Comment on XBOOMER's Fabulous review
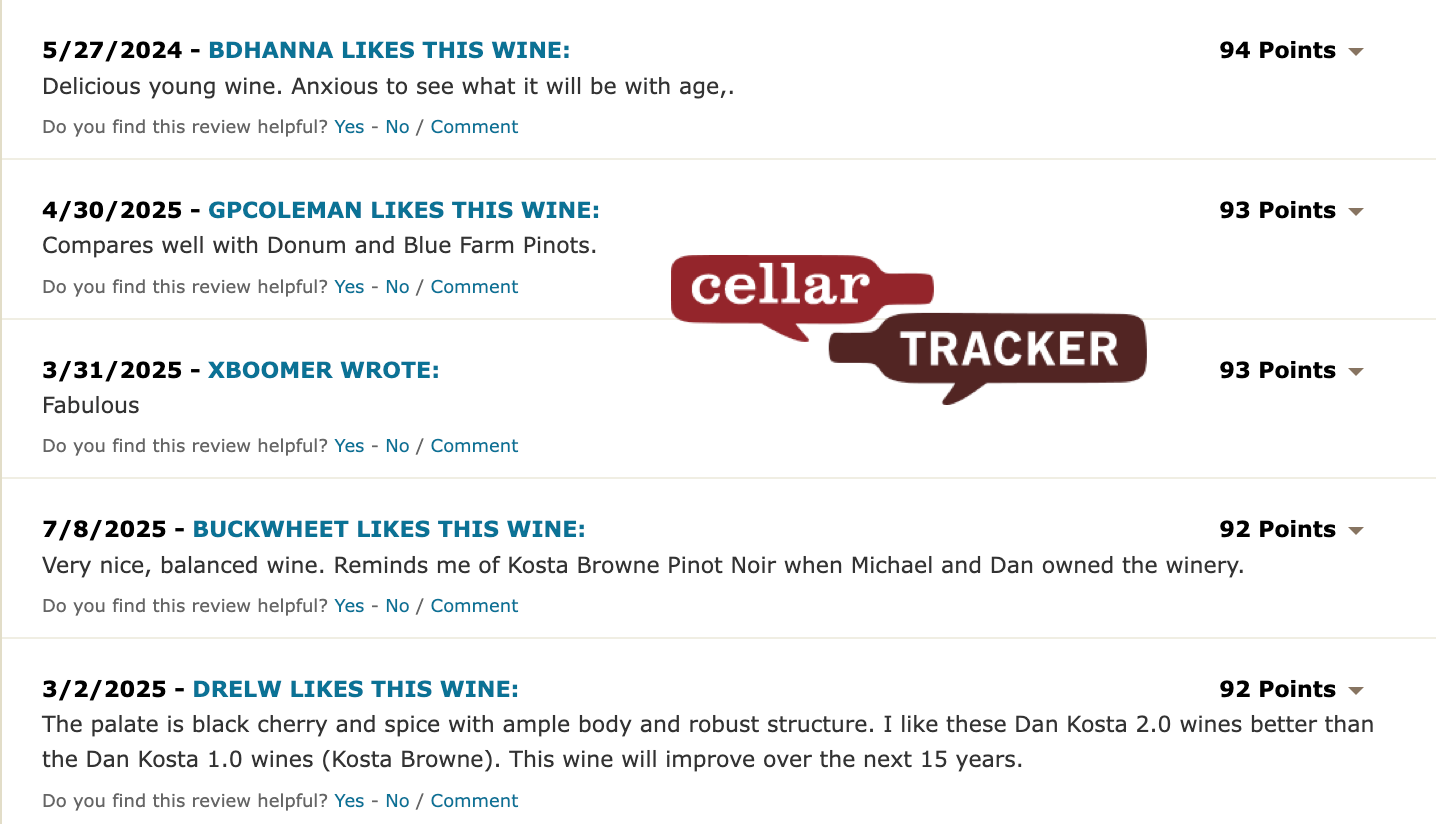Image resolution: width=1436 pixels, height=824 pixels. click(x=474, y=446)
